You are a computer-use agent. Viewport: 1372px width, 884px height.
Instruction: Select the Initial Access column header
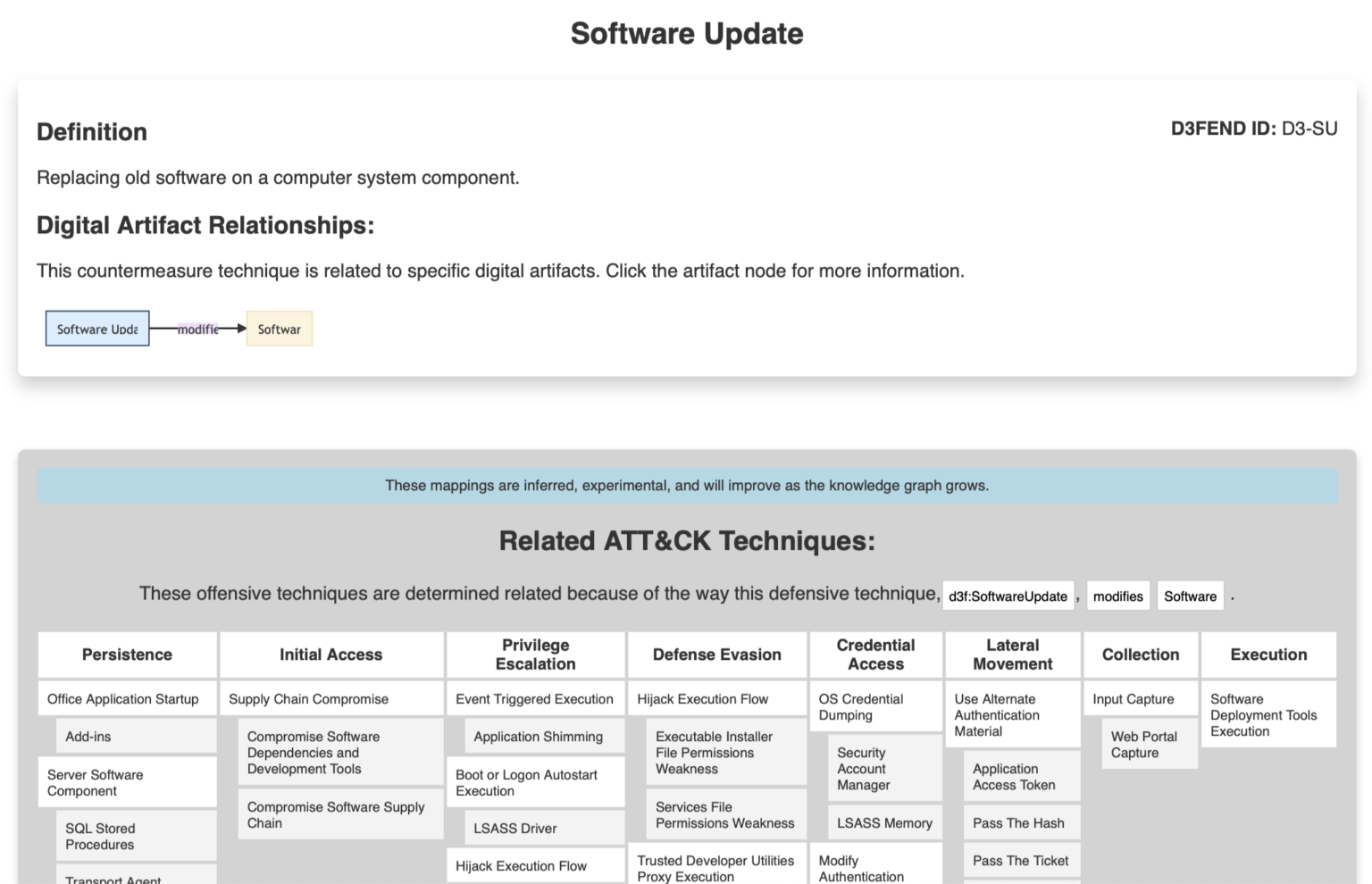point(330,655)
